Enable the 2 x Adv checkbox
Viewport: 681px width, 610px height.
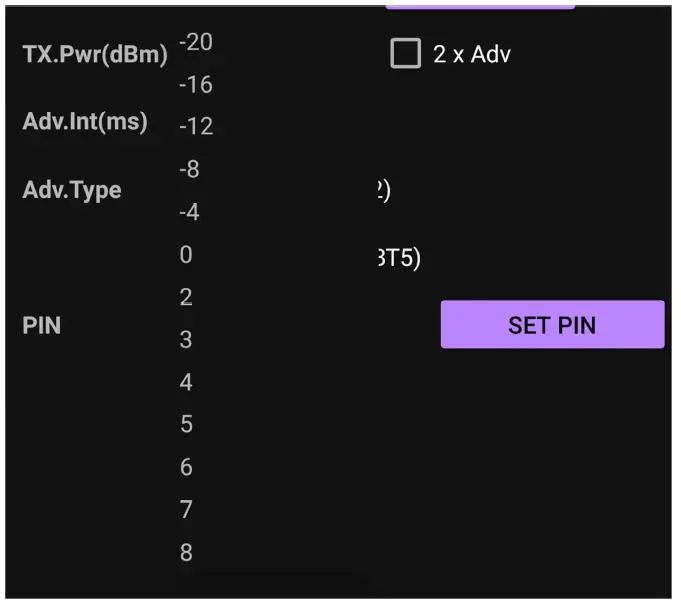[x=405, y=54]
